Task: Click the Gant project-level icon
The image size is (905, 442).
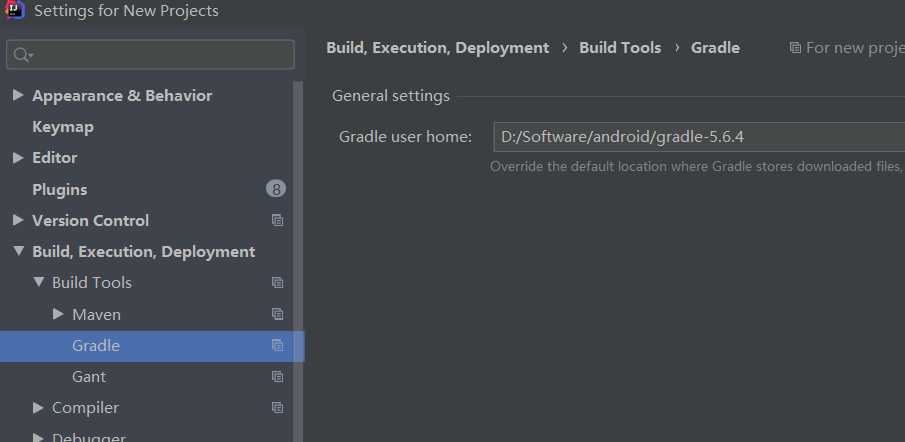Action: [x=278, y=377]
